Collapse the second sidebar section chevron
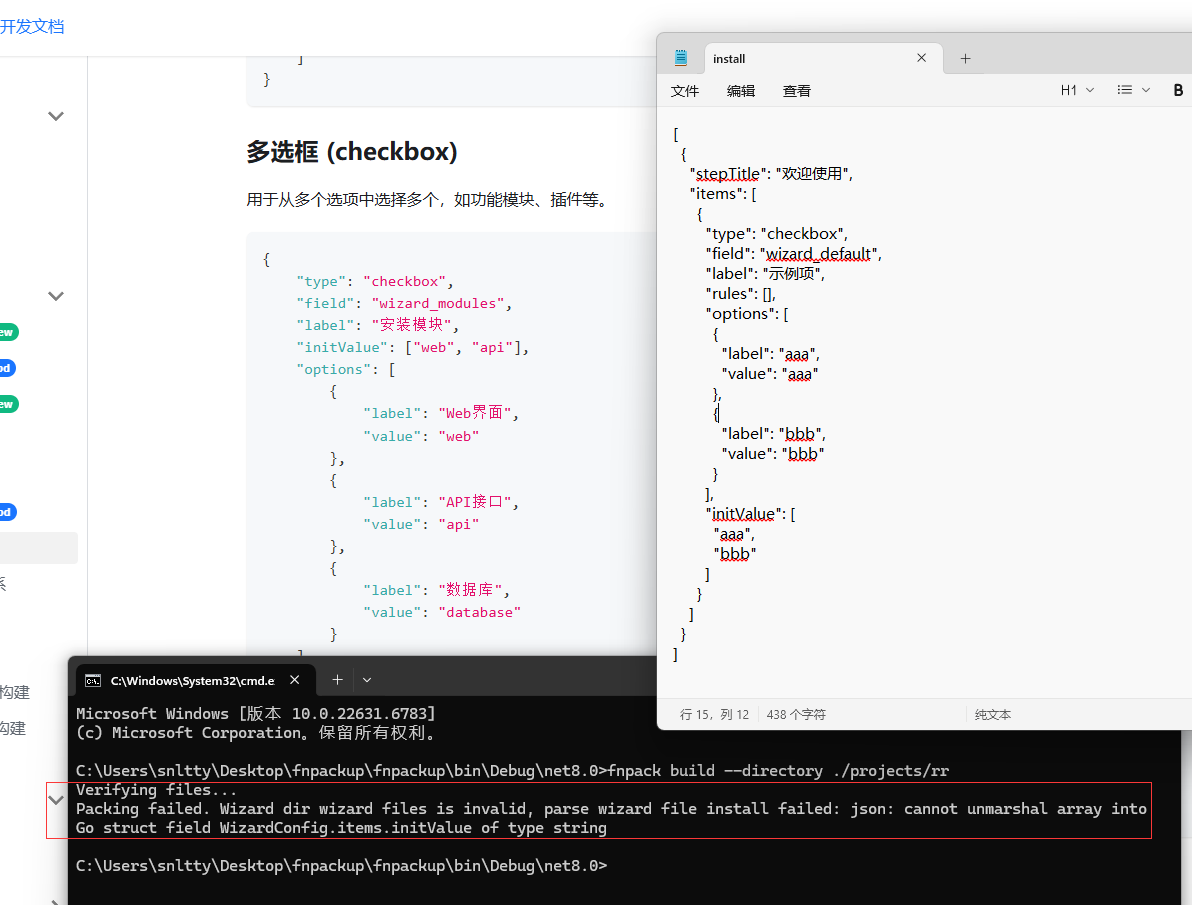Image resolution: width=1192 pixels, height=905 pixels. [x=56, y=296]
